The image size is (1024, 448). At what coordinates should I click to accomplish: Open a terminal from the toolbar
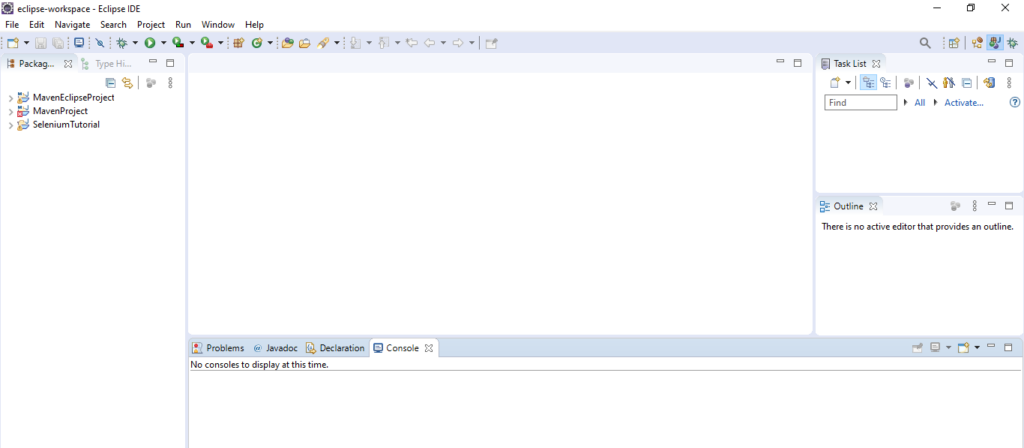pos(79,42)
